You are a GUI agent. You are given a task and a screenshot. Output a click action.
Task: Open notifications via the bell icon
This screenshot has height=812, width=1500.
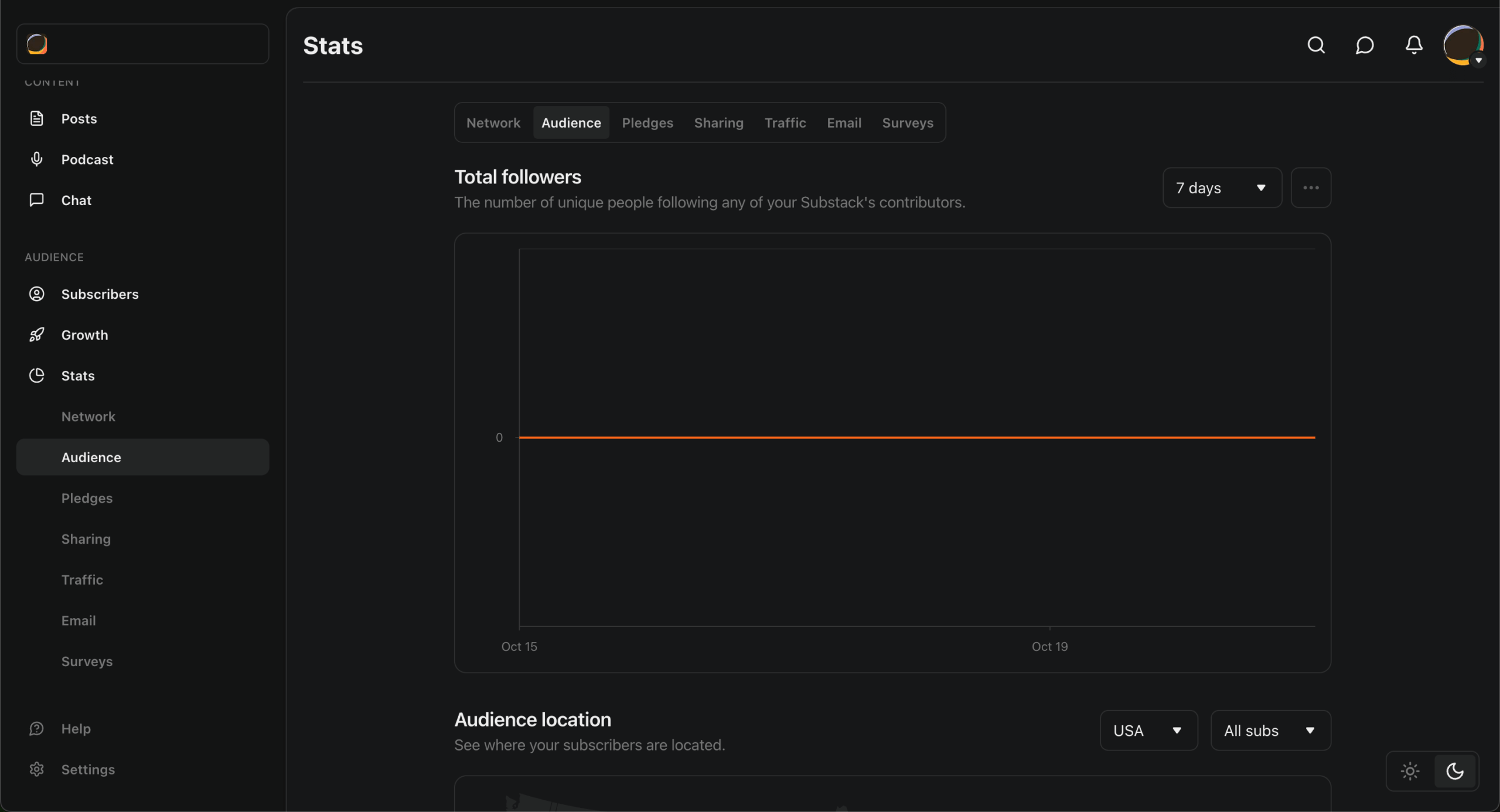point(1413,45)
